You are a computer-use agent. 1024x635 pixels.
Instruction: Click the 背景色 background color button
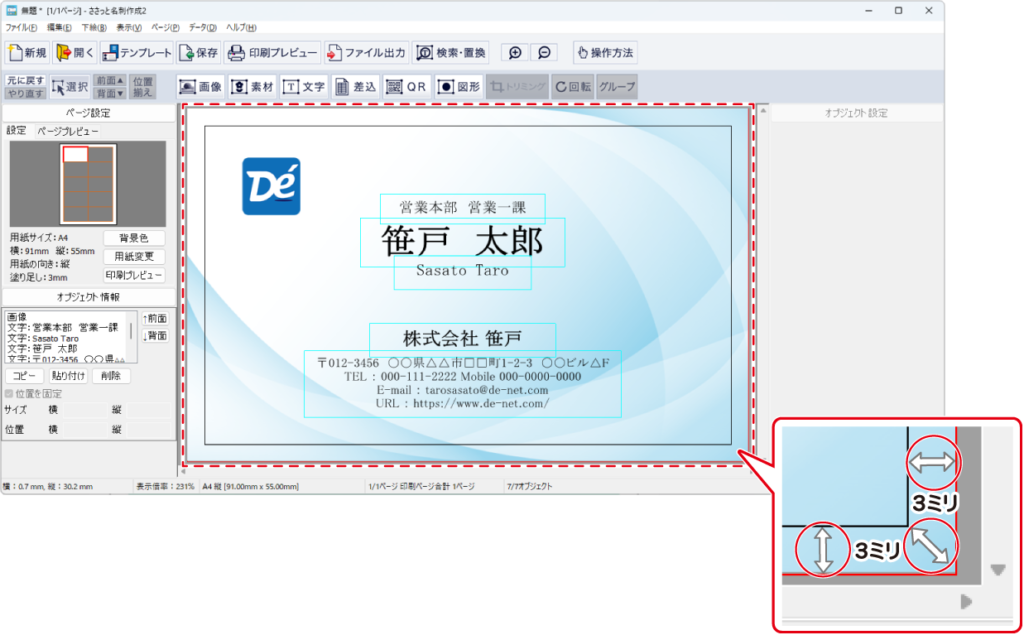(x=134, y=238)
